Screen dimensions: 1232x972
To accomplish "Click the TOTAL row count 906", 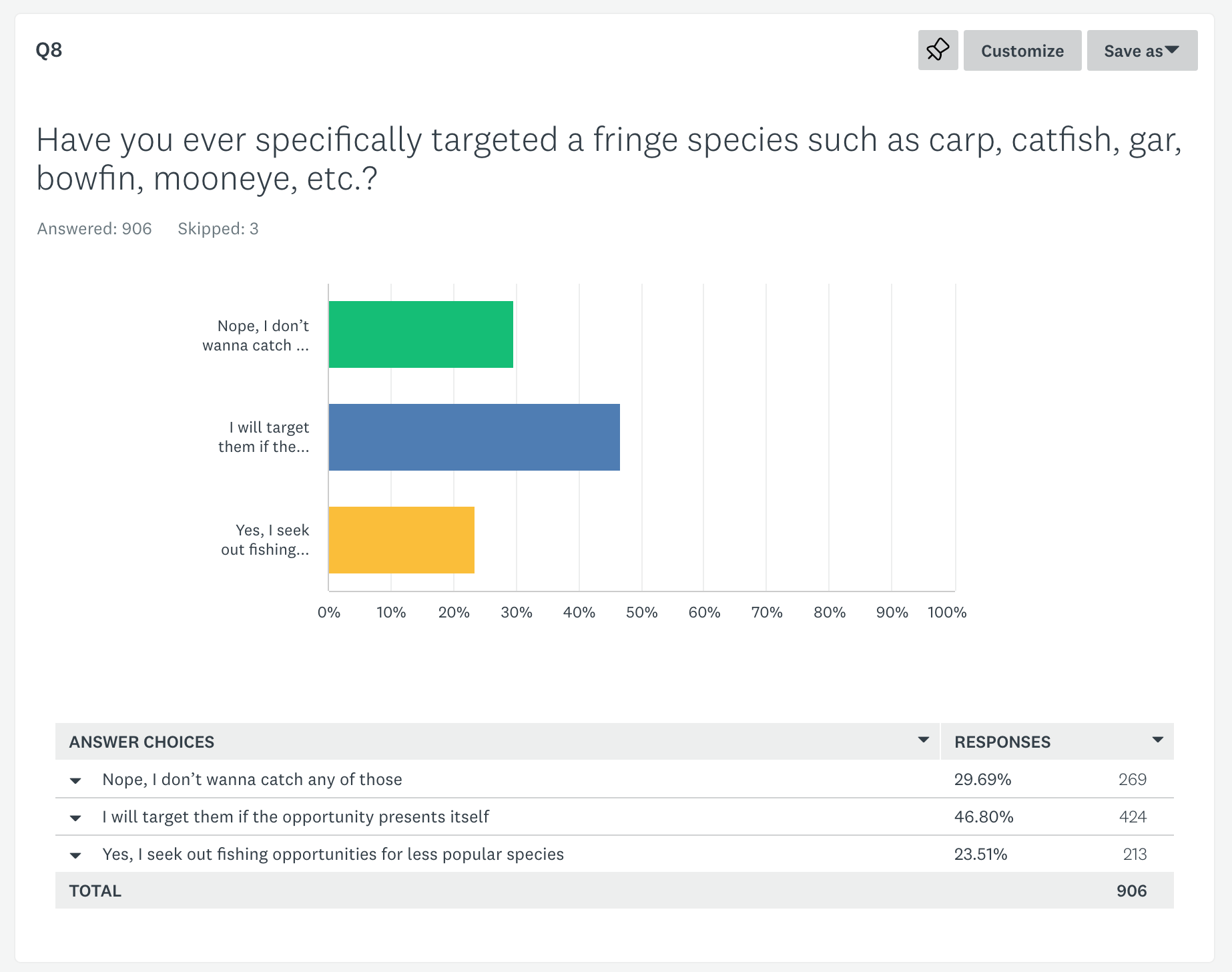I will (x=1131, y=891).
